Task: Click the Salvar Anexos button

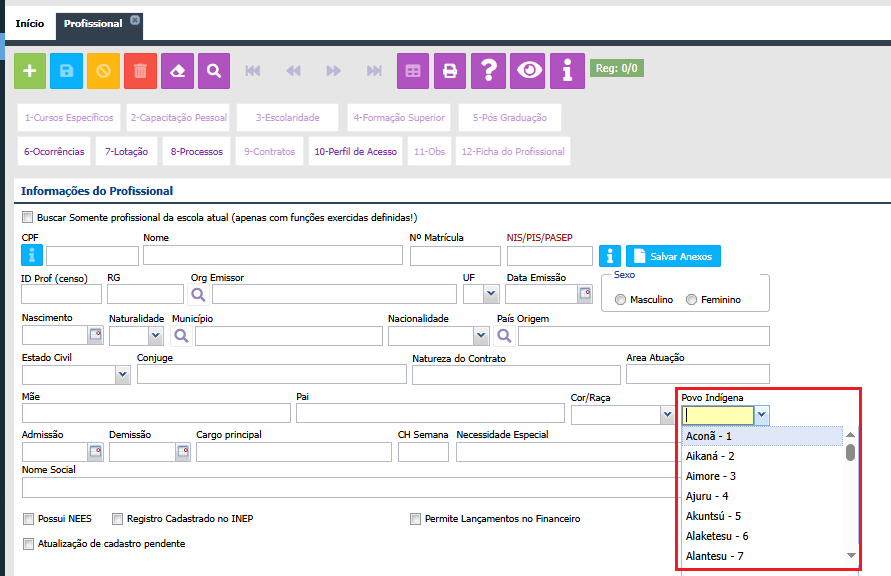Action: (x=672, y=256)
